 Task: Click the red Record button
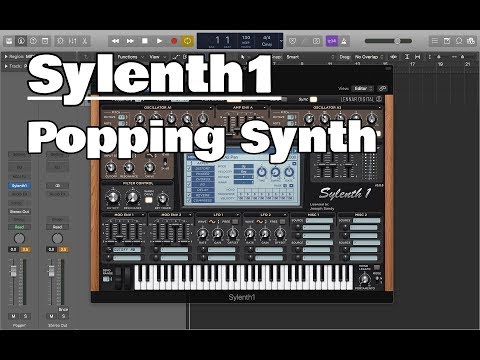point(174,41)
